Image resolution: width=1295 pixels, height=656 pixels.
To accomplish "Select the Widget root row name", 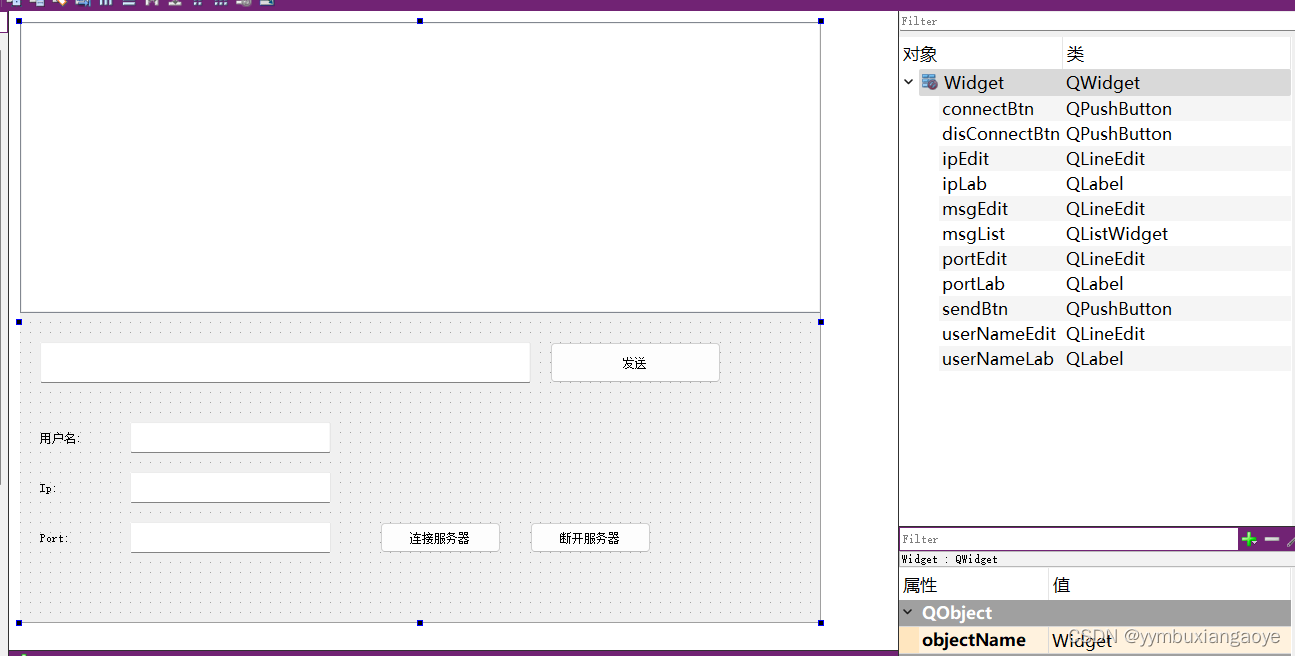I will pos(974,83).
